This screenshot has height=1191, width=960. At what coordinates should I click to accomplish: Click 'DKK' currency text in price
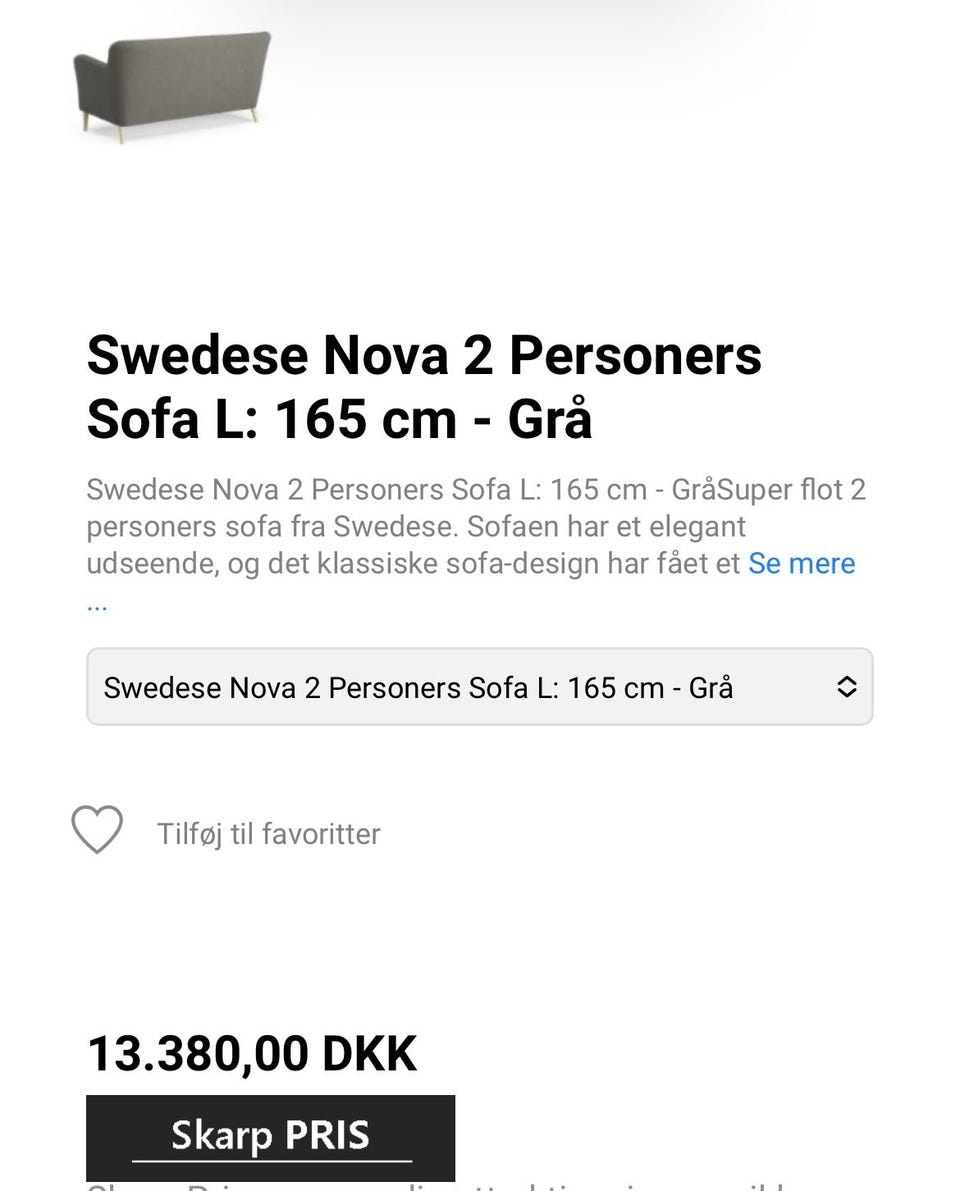point(369,1054)
